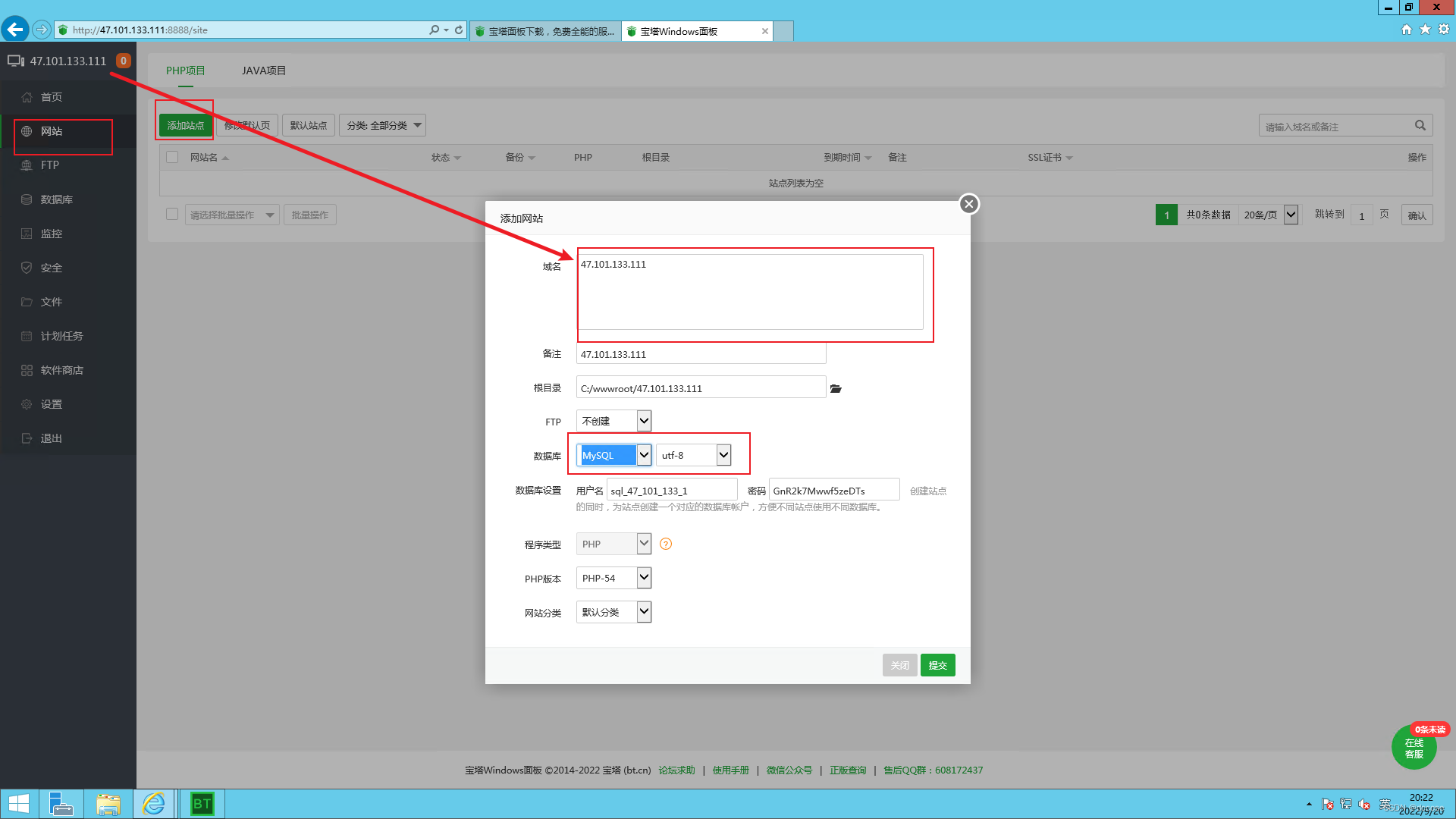
Task: Click the BT panel icon in taskbar
Action: click(x=202, y=804)
